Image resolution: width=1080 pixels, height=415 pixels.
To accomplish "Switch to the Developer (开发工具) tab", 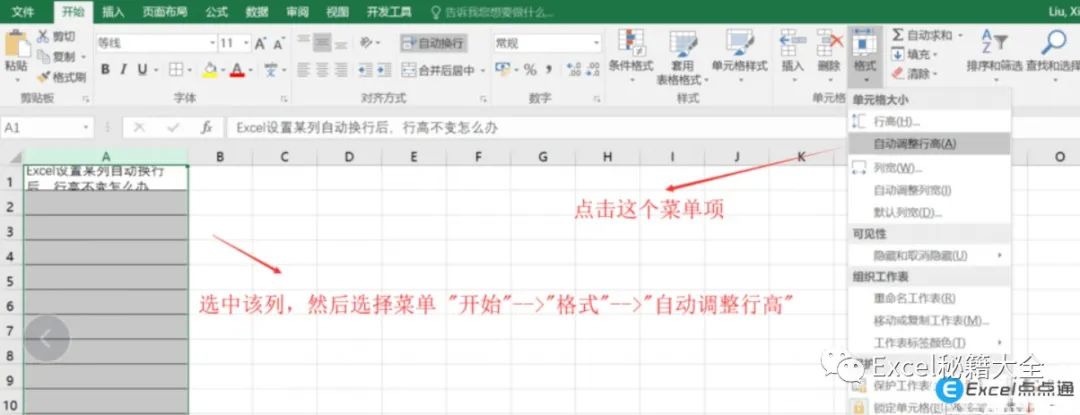I will (x=389, y=12).
